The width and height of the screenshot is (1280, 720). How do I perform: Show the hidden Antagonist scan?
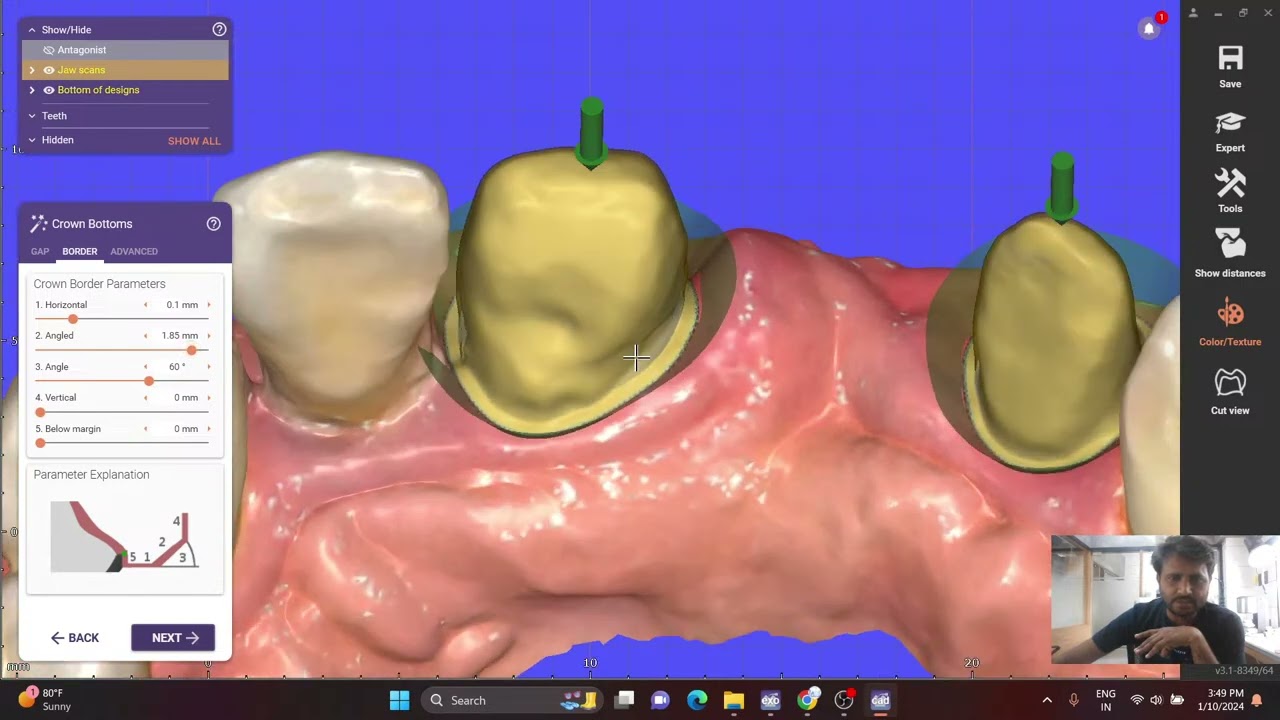tap(48, 50)
